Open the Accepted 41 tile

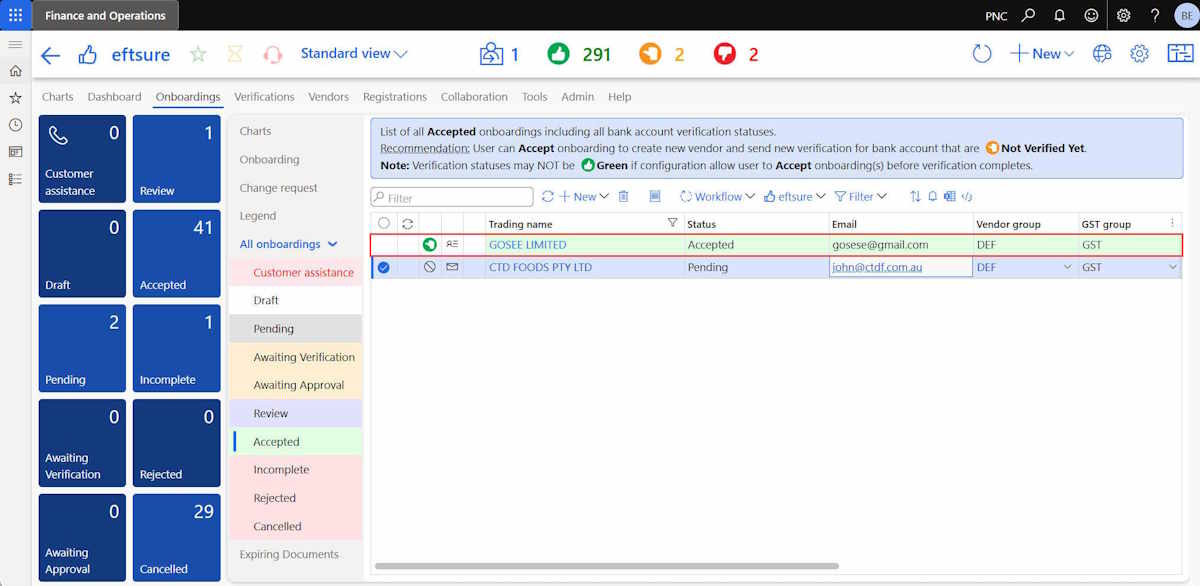[177, 254]
